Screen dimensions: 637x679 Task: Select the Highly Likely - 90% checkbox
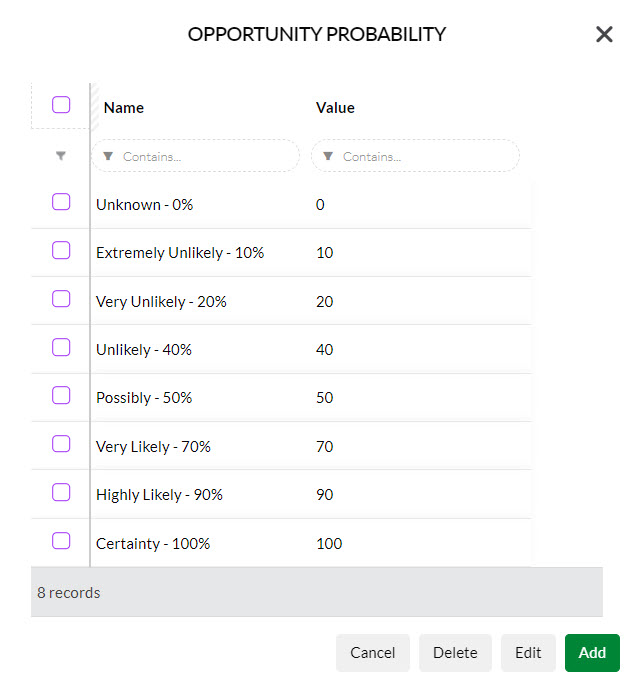(x=61, y=492)
